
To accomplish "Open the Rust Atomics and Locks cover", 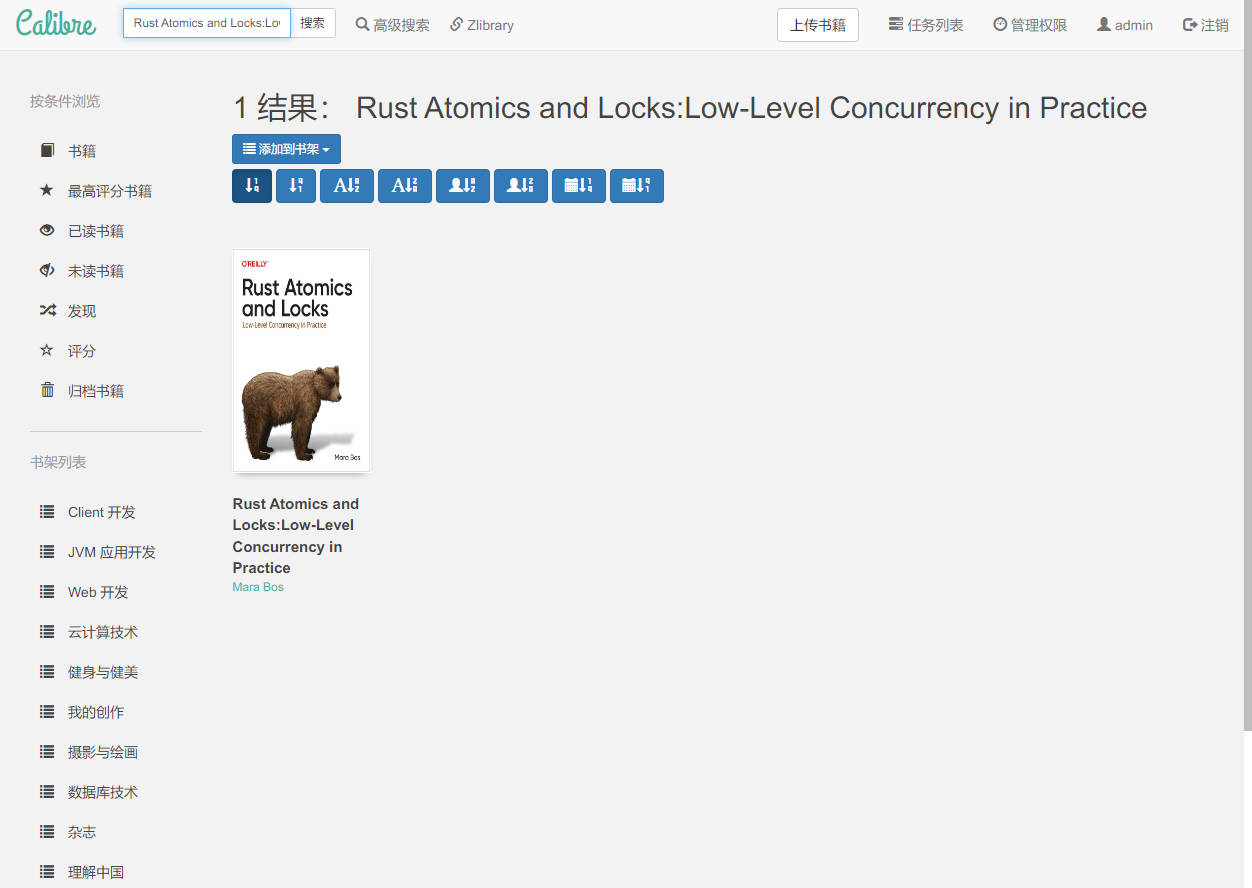I will coord(301,360).
